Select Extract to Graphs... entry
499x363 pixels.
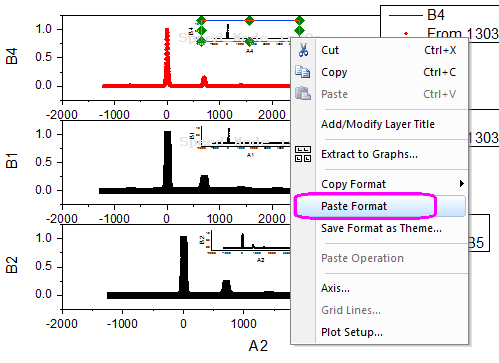coord(369,154)
